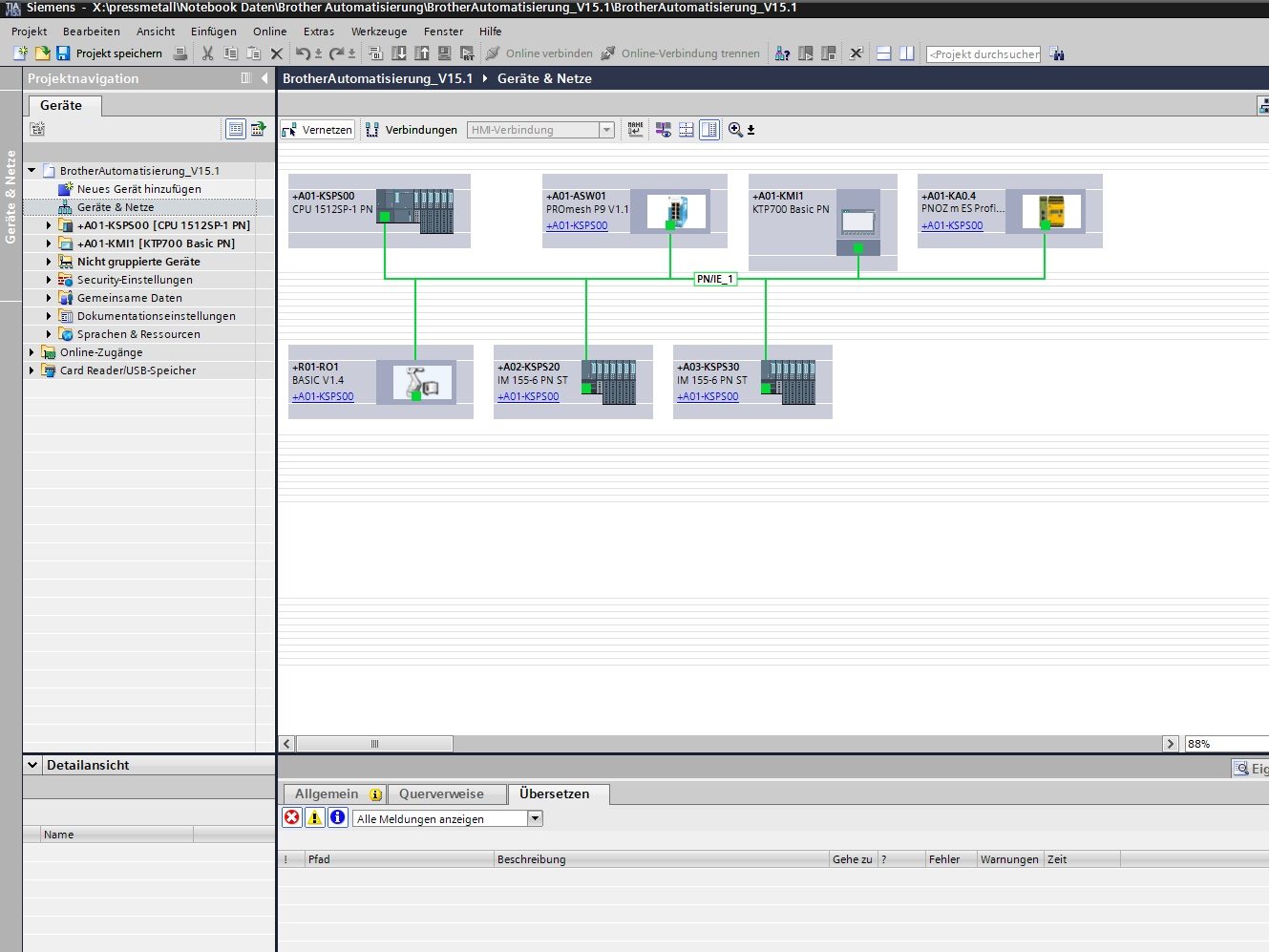Click the cut scissors icon in toolbar
The image size is (1269, 952).
207,53
